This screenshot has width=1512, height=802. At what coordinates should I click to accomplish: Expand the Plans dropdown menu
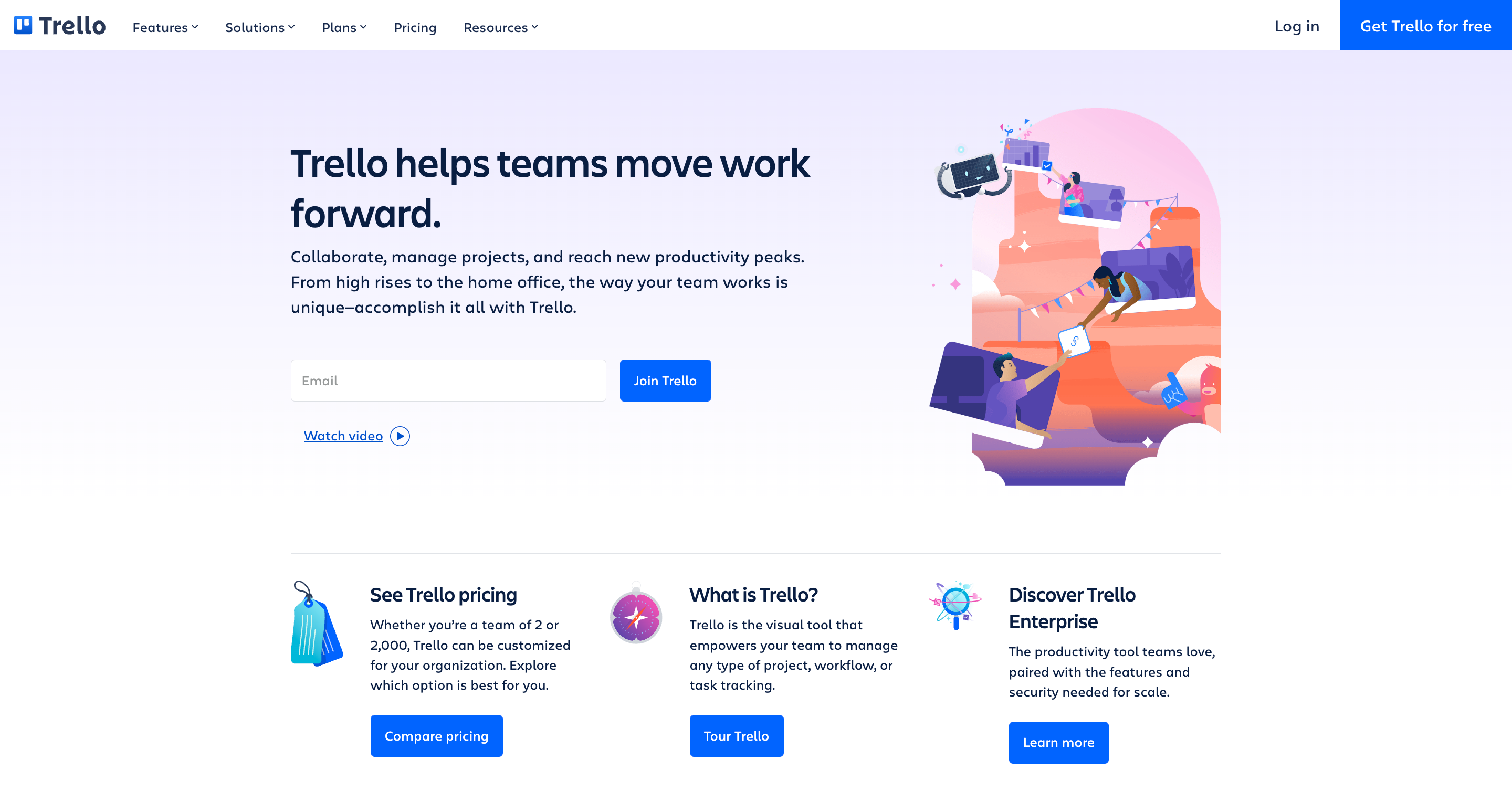pyautogui.click(x=345, y=27)
